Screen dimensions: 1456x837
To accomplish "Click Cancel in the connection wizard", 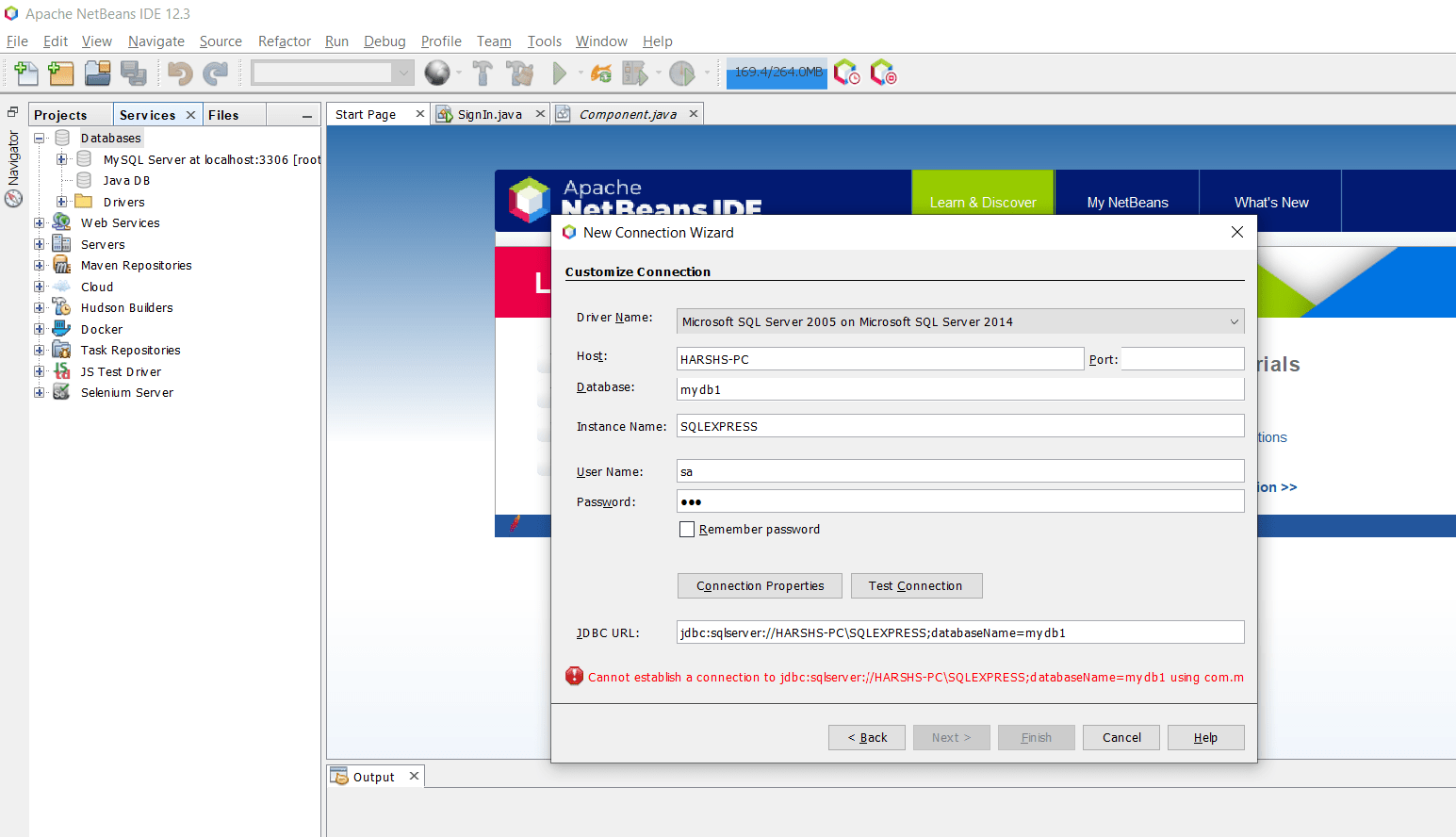I will click(1121, 738).
